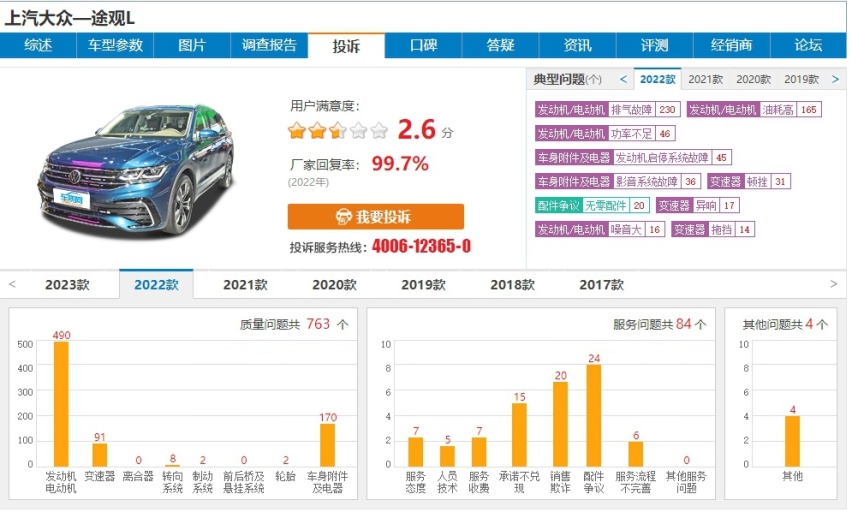This screenshot has width=852, height=512.
Task: Click the 其他问题共 4 个 heading
Action: (x=785, y=324)
